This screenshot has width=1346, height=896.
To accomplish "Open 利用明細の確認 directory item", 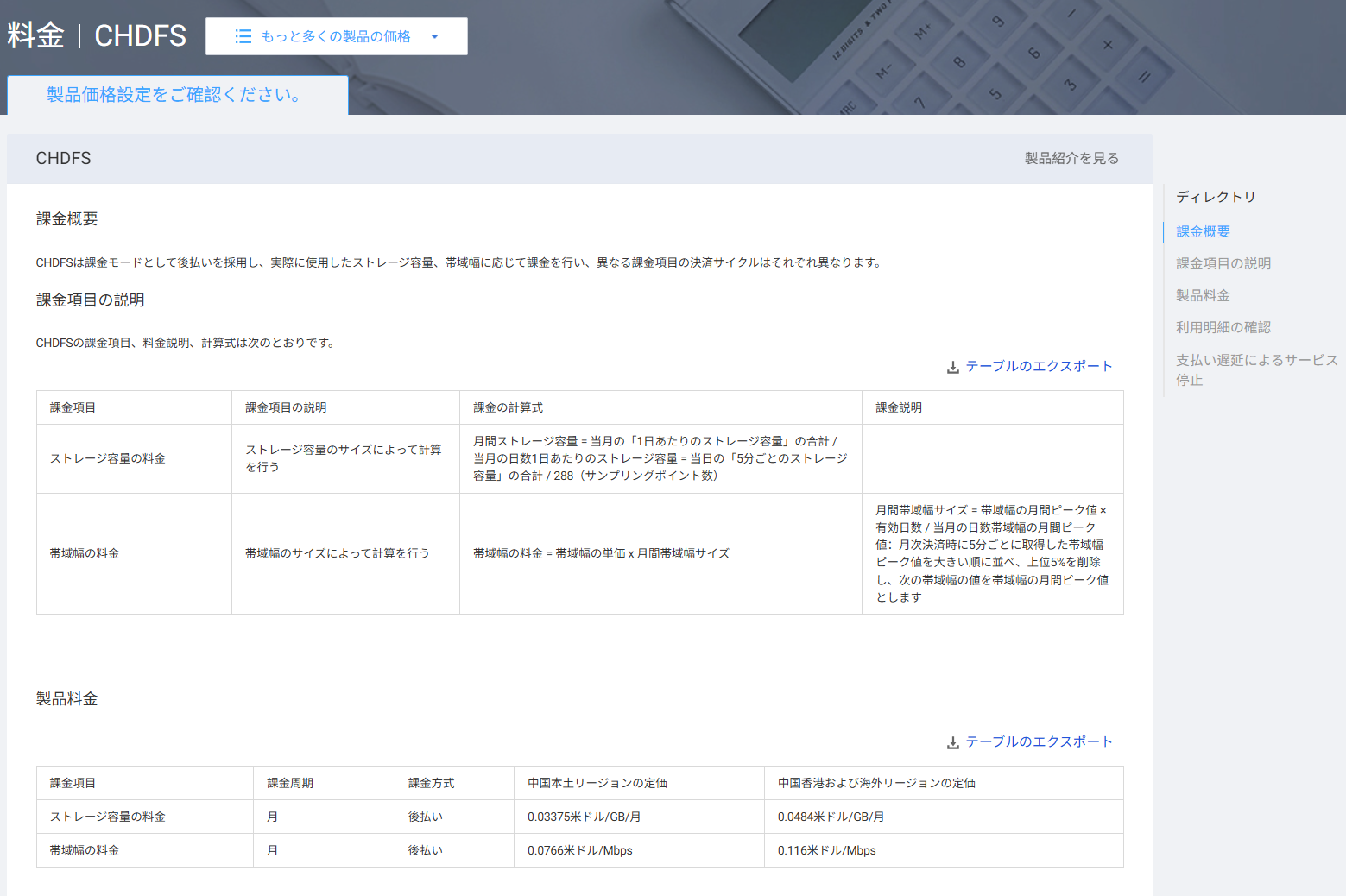I will click(1223, 327).
